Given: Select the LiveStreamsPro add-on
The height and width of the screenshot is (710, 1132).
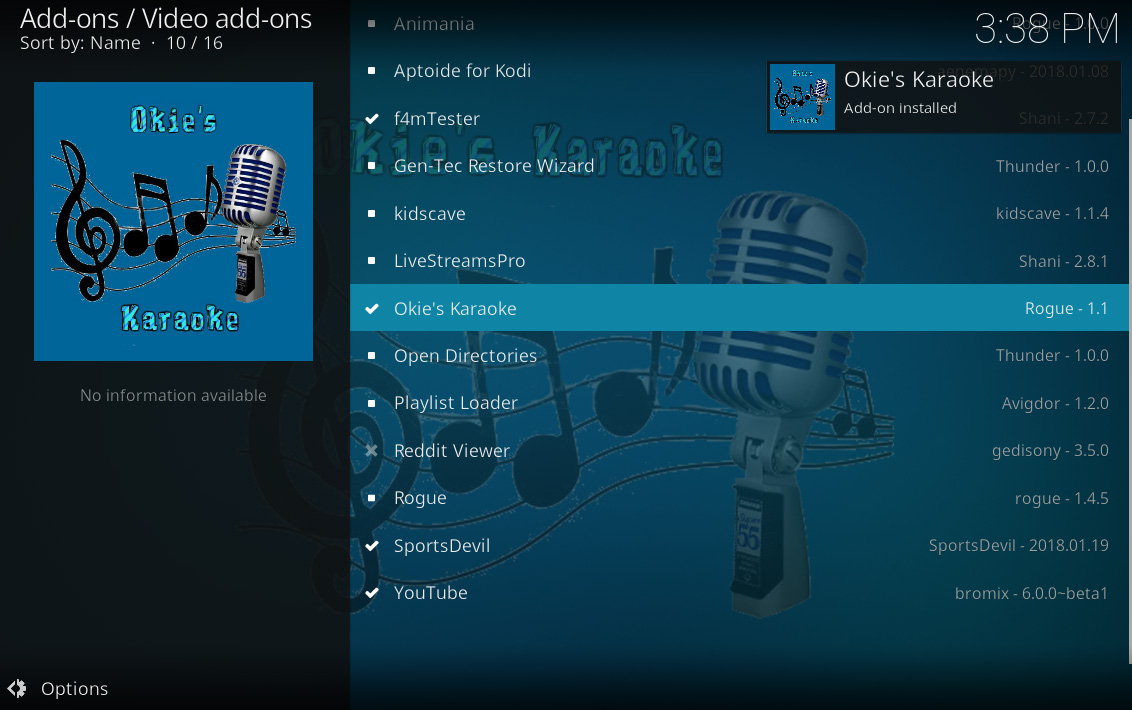Looking at the screenshot, I should pos(460,261).
